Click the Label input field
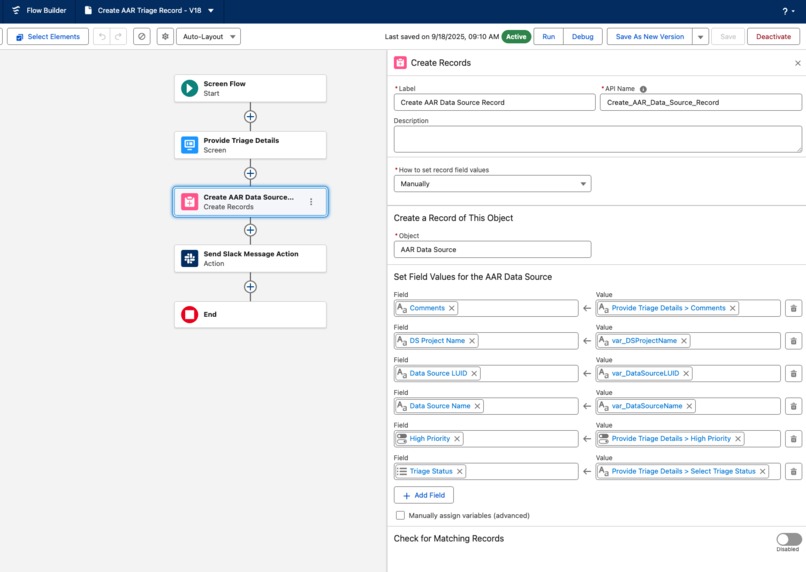 (x=494, y=102)
